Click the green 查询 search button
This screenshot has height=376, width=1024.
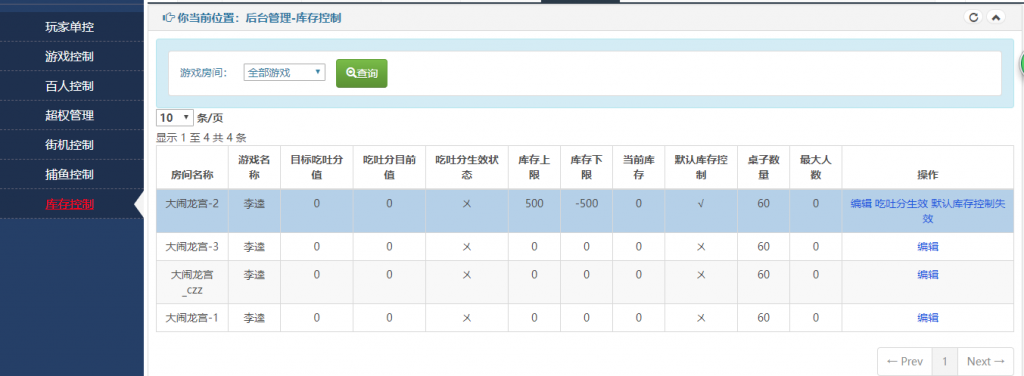click(x=362, y=73)
